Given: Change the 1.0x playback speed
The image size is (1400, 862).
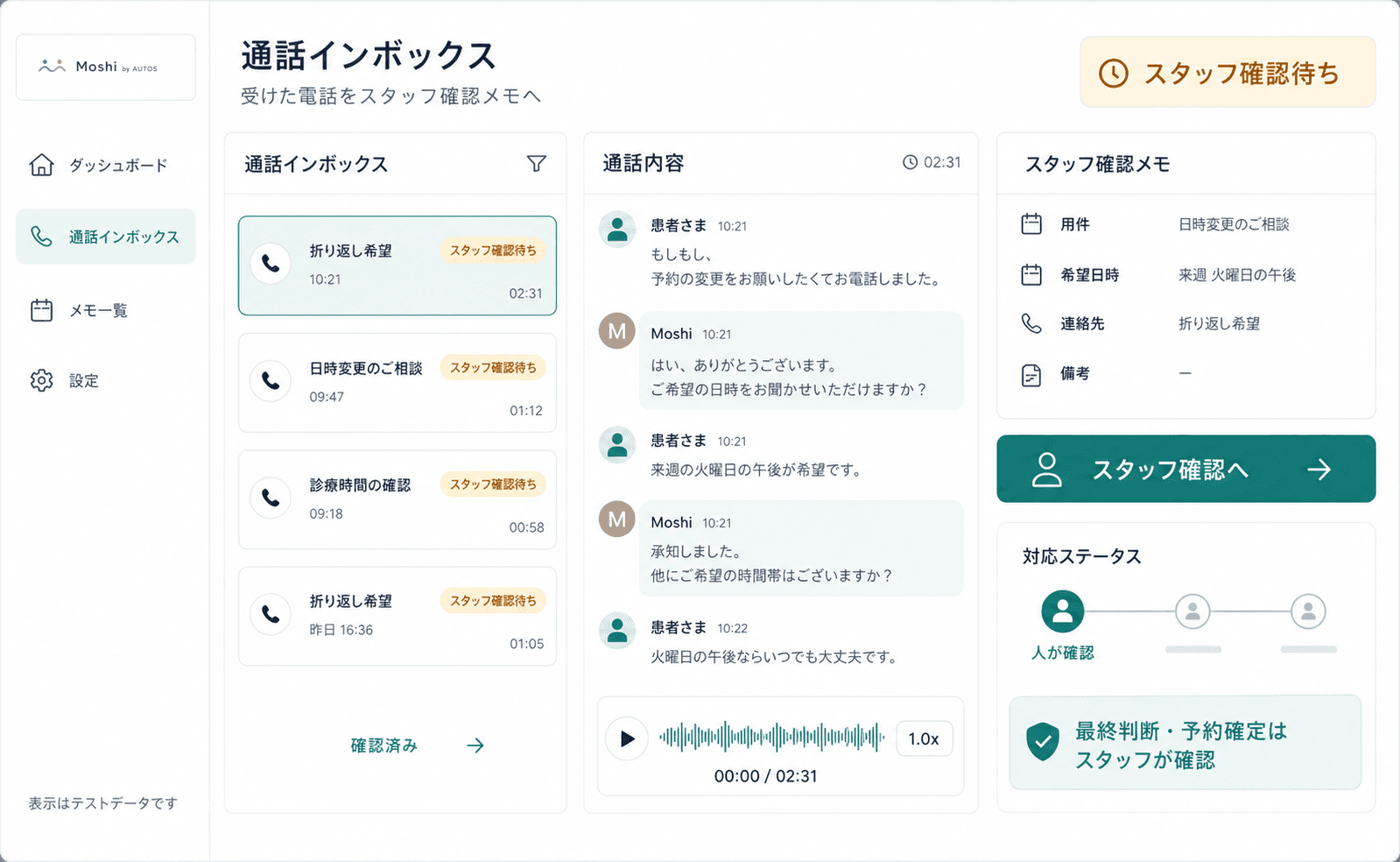Looking at the screenshot, I should pyautogui.click(x=924, y=738).
